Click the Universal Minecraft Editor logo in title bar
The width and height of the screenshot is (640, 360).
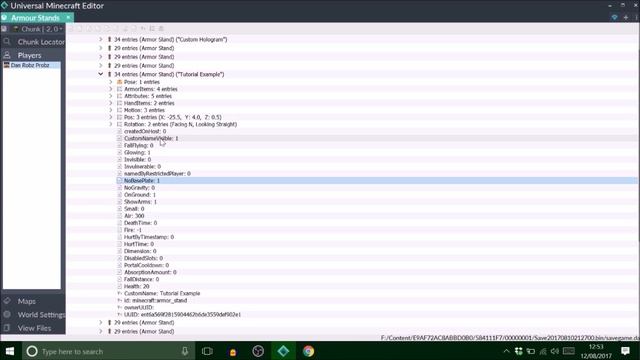[4, 5]
